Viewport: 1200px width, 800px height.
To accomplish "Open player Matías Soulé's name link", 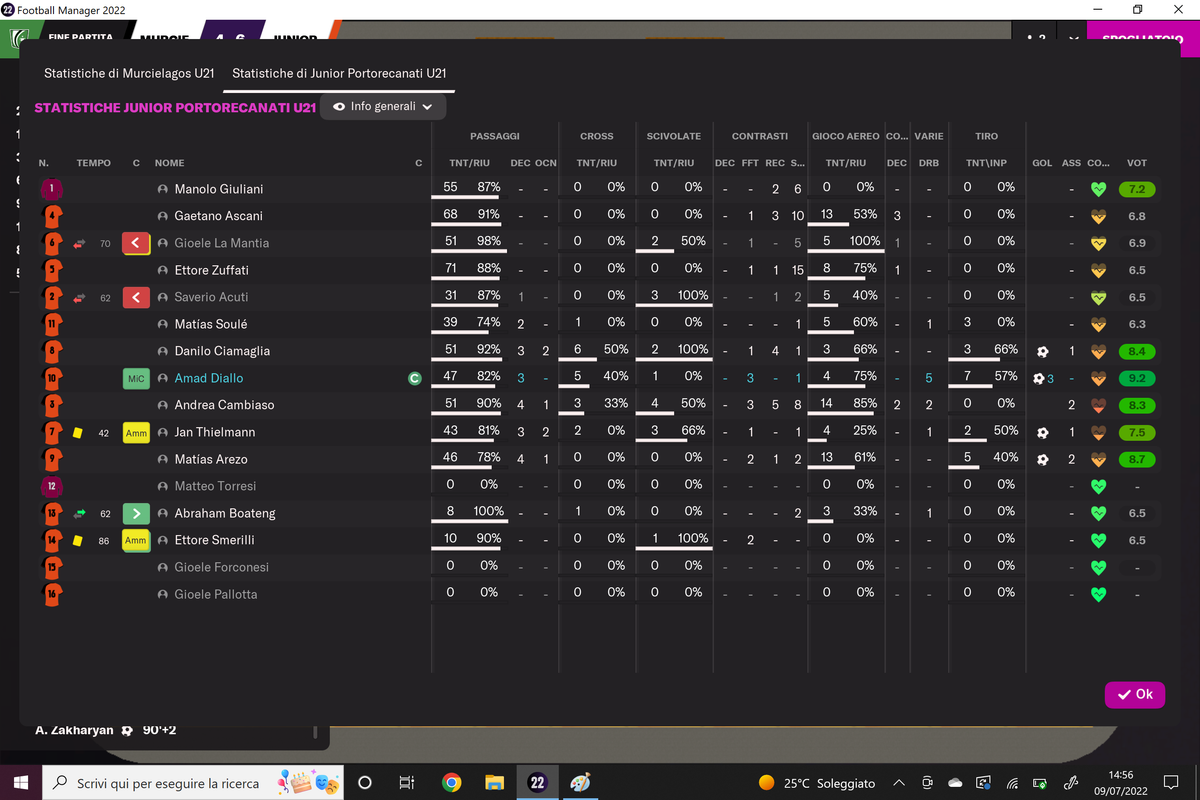I will 211,324.
